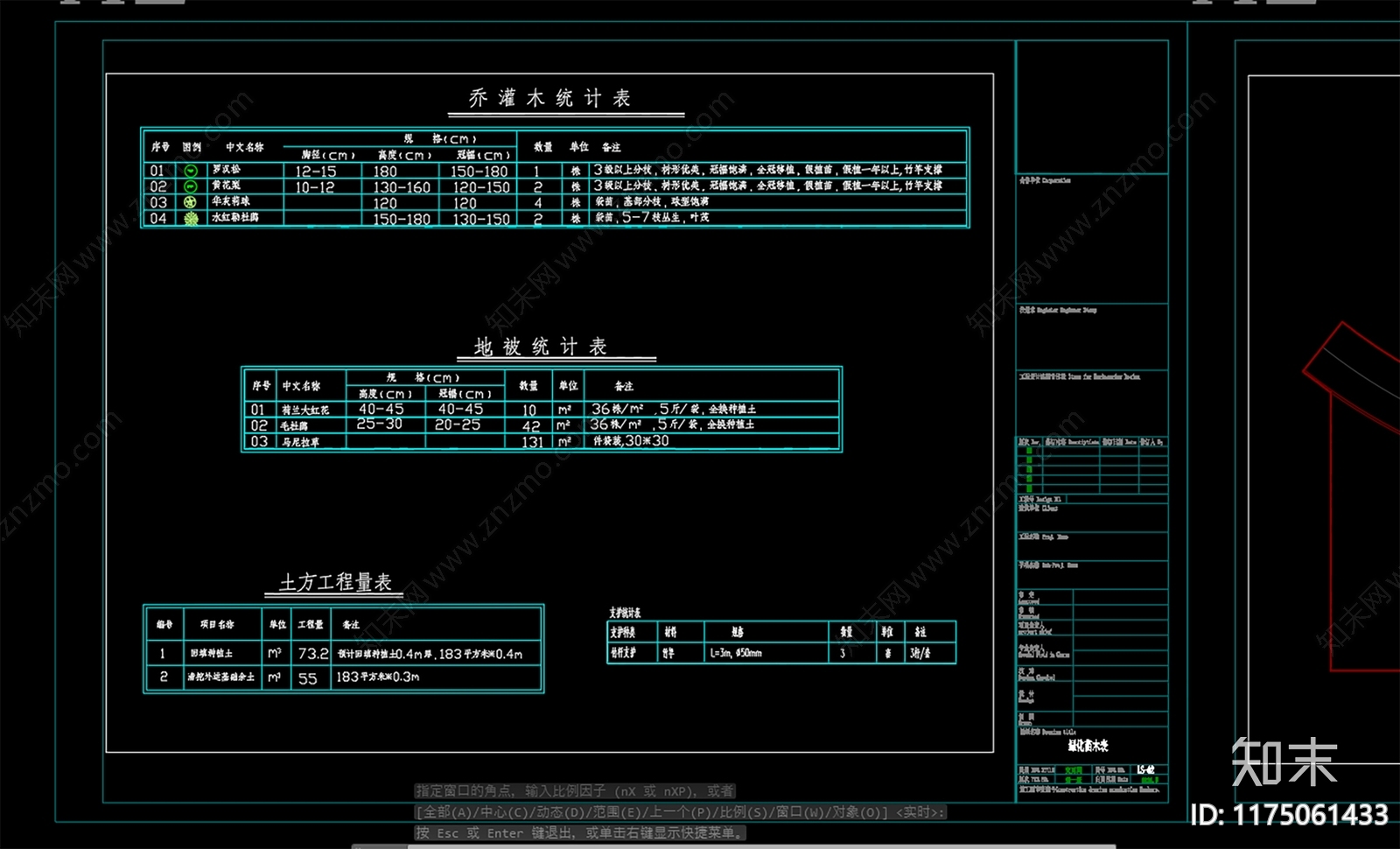Click the 130-160 height value
Image resolution: width=1400 pixels, height=849 pixels.
(402, 187)
